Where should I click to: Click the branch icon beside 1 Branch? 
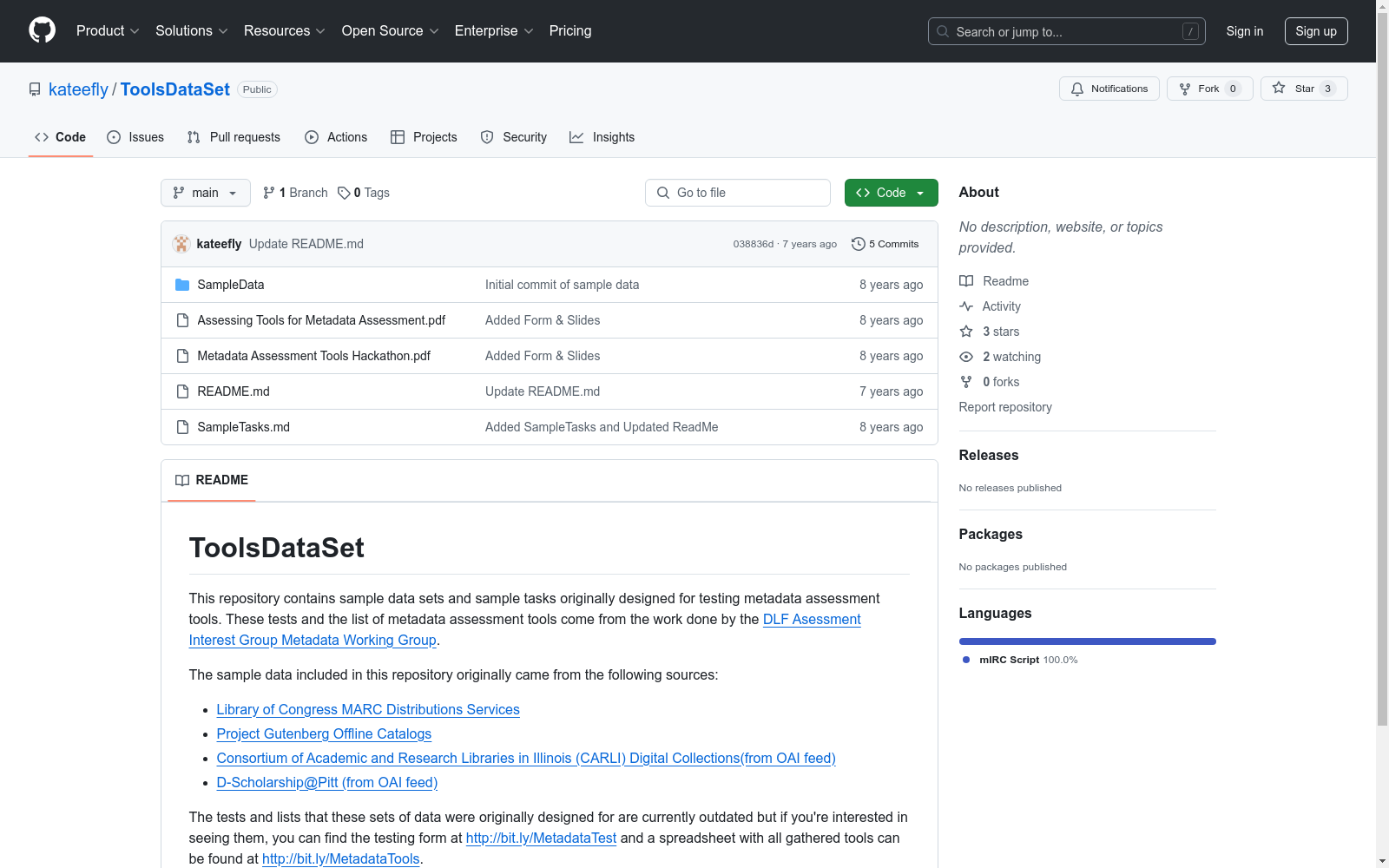pyautogui.click(x=269, y=193)
